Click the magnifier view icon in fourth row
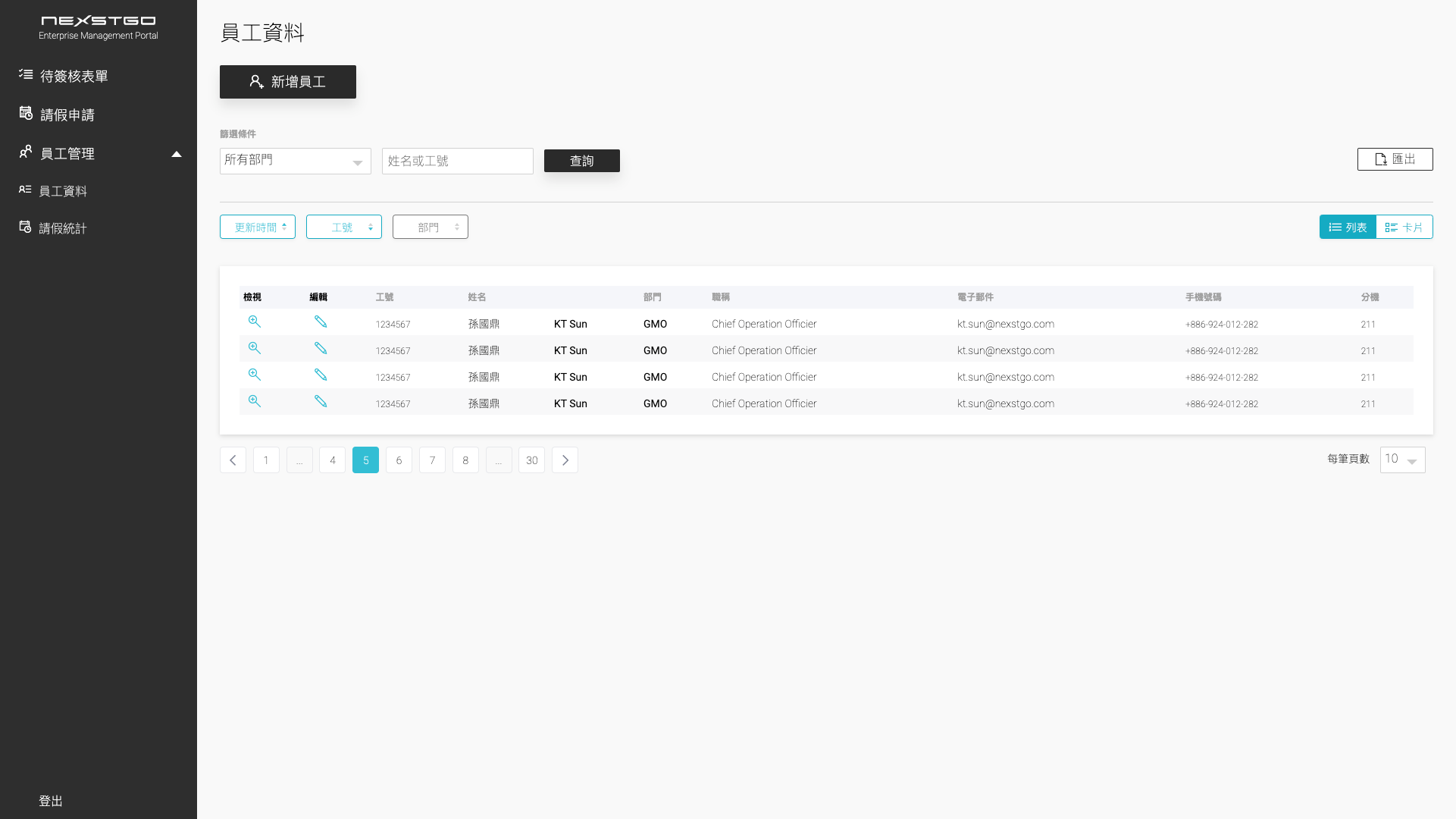 click(x=255, y=401)
